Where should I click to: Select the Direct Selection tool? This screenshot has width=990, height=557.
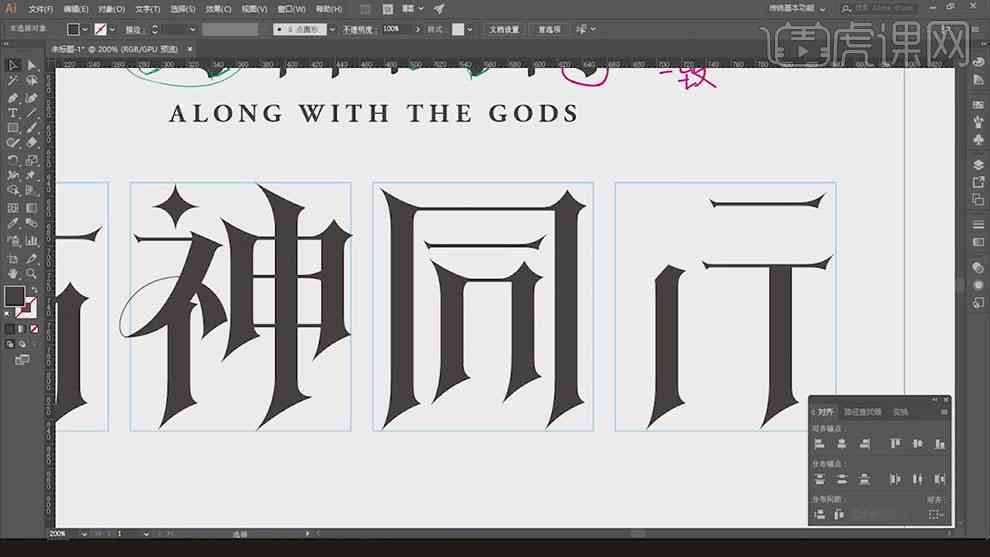pos(32,65)
